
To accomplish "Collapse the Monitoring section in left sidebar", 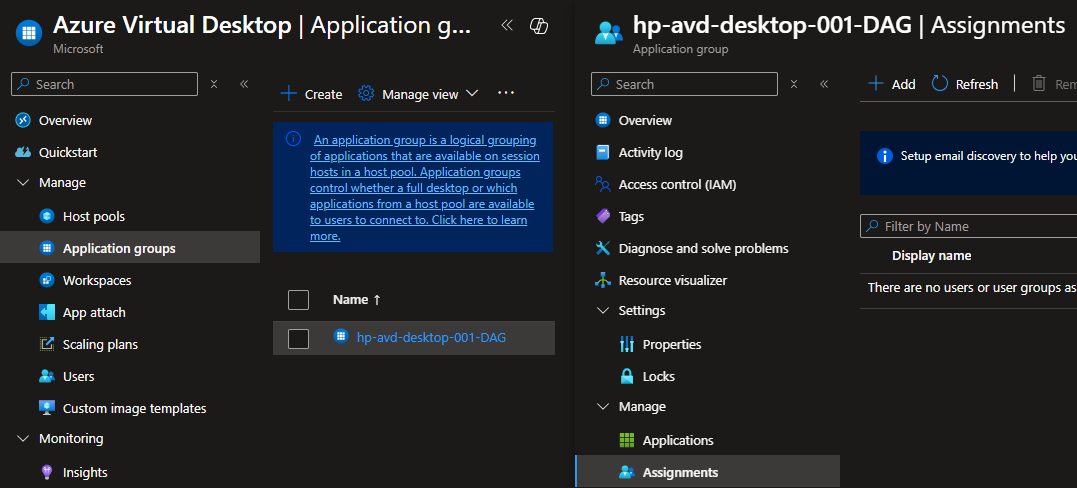I will tap(23, 438).
